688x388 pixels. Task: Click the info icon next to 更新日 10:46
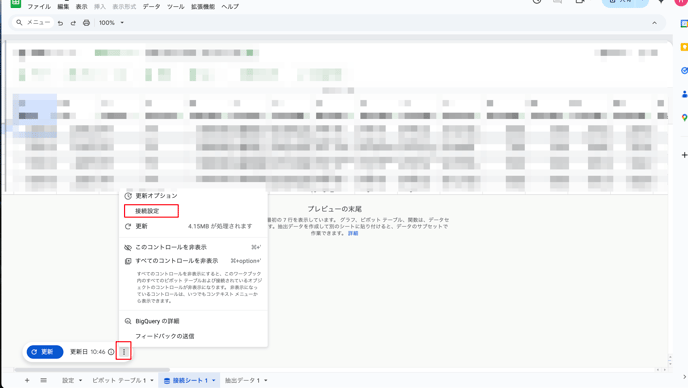[x=111, y=352]
